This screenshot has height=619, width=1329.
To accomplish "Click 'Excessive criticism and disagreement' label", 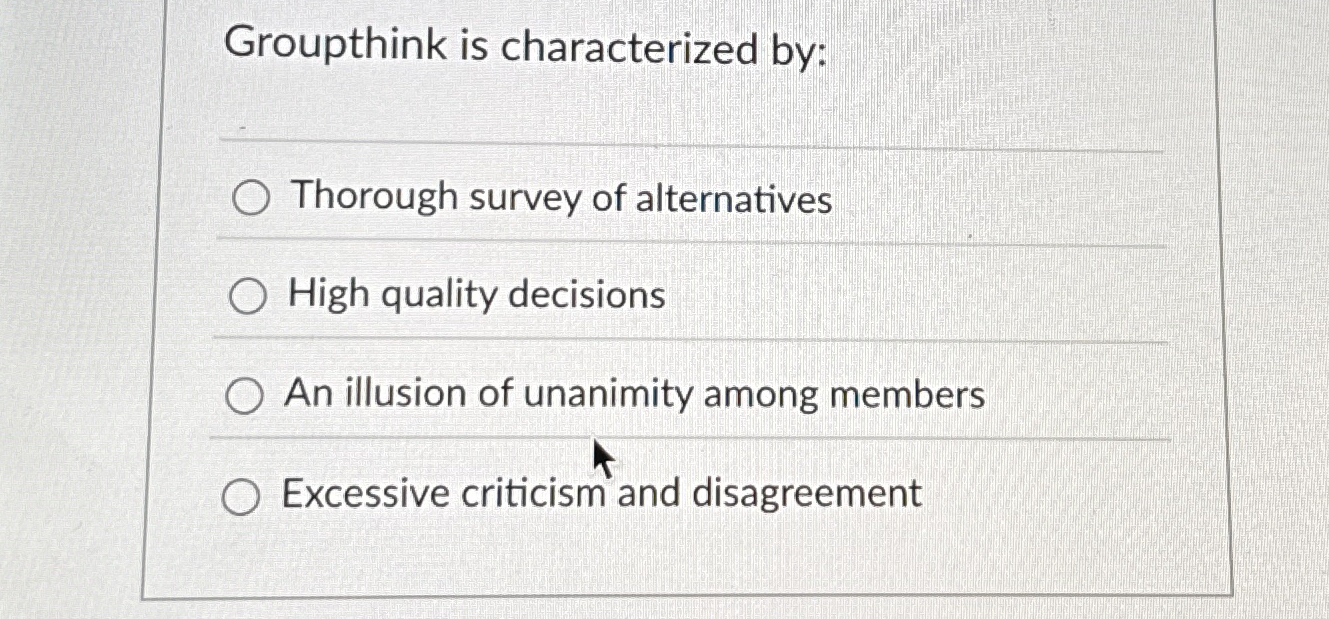I will click(600, 491).
